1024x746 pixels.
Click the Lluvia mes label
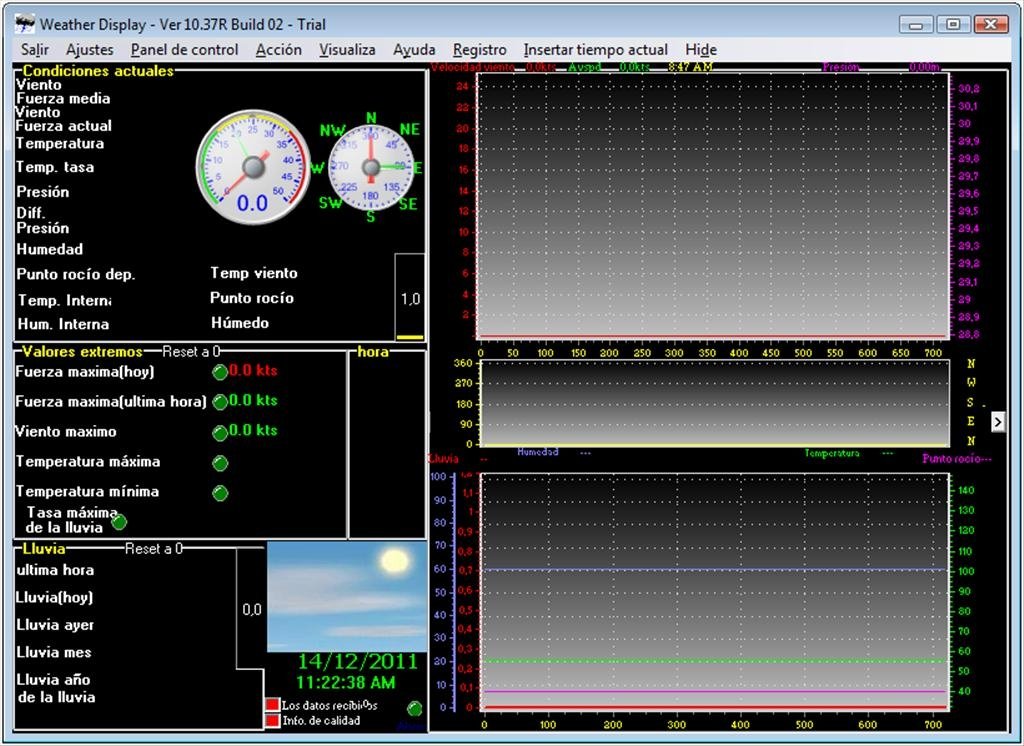54,652
